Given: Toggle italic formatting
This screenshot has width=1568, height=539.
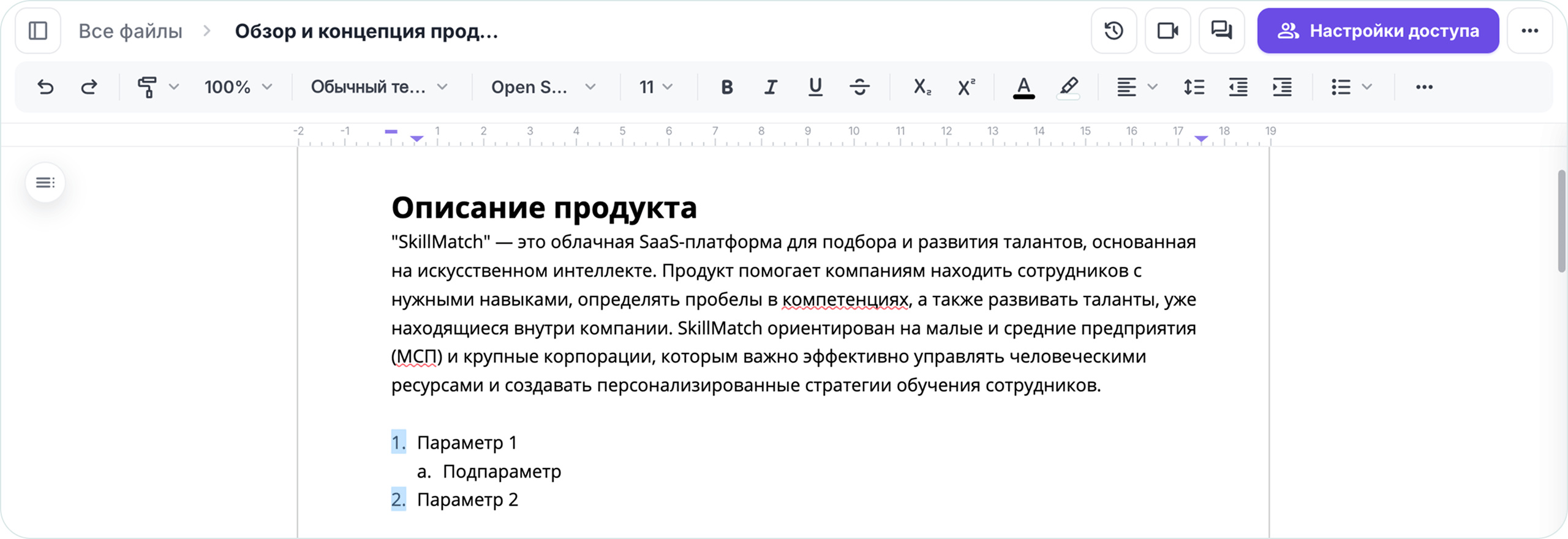Looking at the screenshot, I should pos(771,87).
